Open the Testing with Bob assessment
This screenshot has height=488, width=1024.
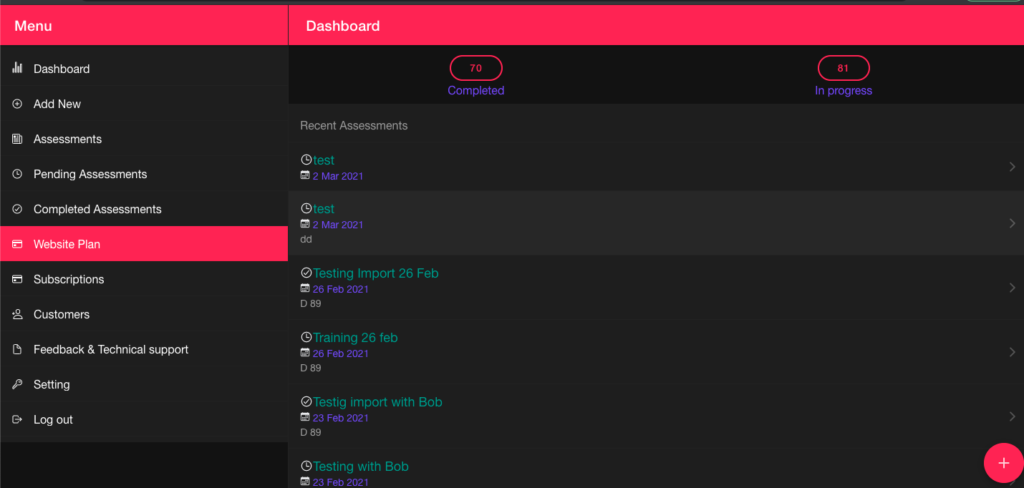pyautogui.click(x=656, y=468)
